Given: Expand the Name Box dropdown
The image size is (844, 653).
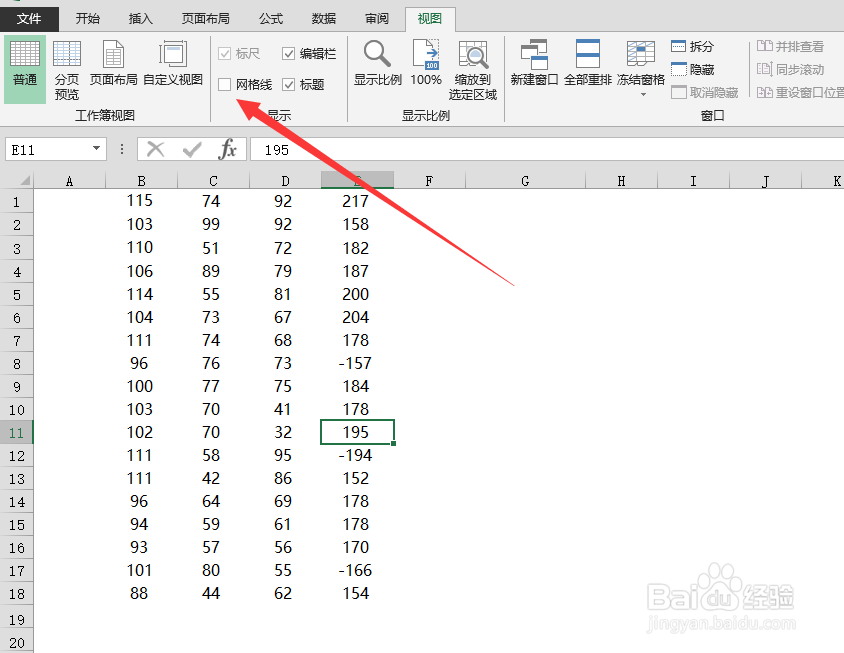Looking at the screenshot, I should 96,148.
